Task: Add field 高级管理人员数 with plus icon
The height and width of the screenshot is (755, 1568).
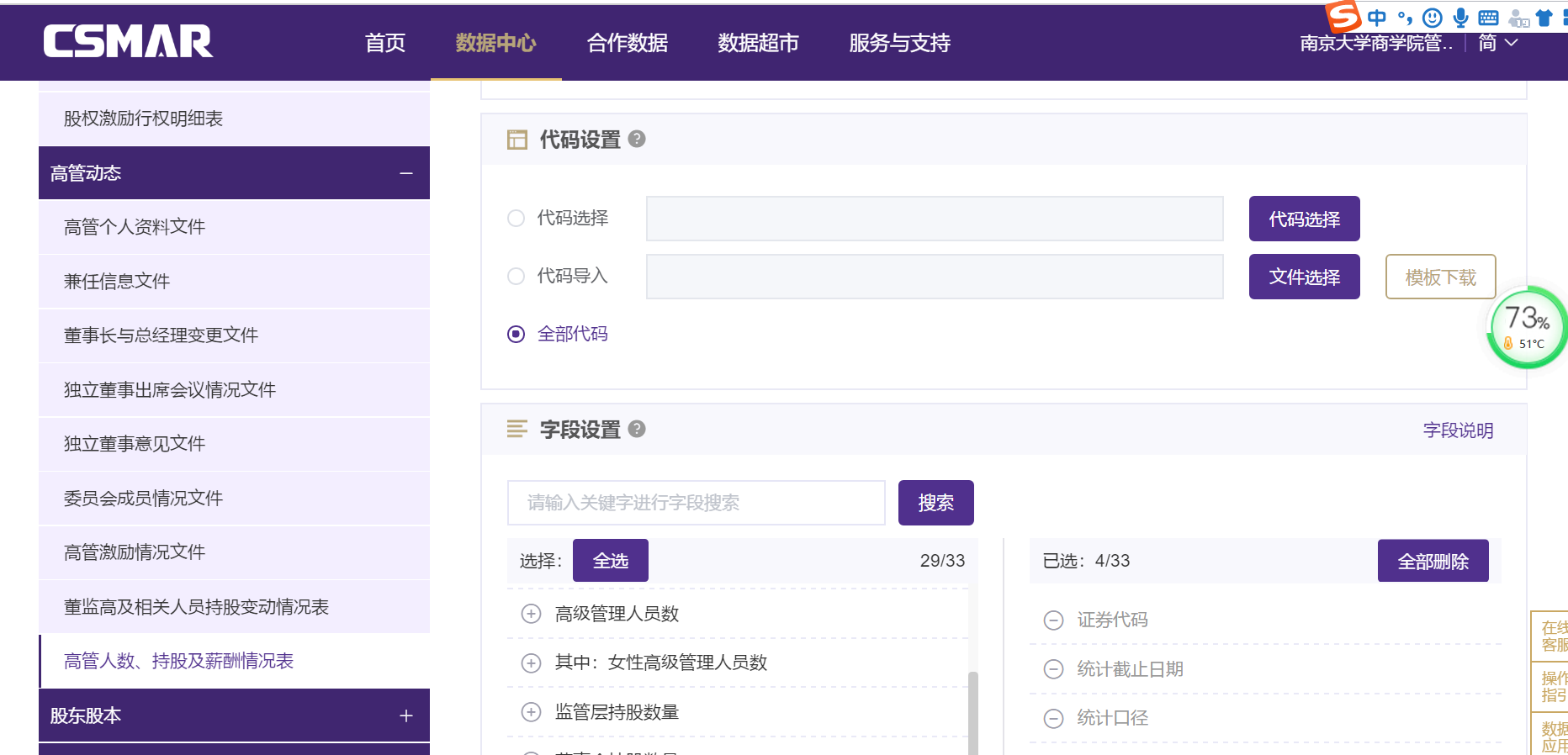Action: pos(531,614)
